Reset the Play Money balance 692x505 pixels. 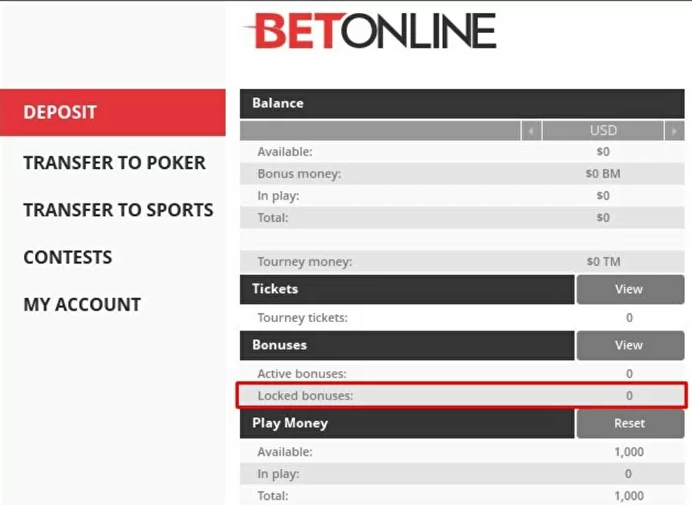629,423
